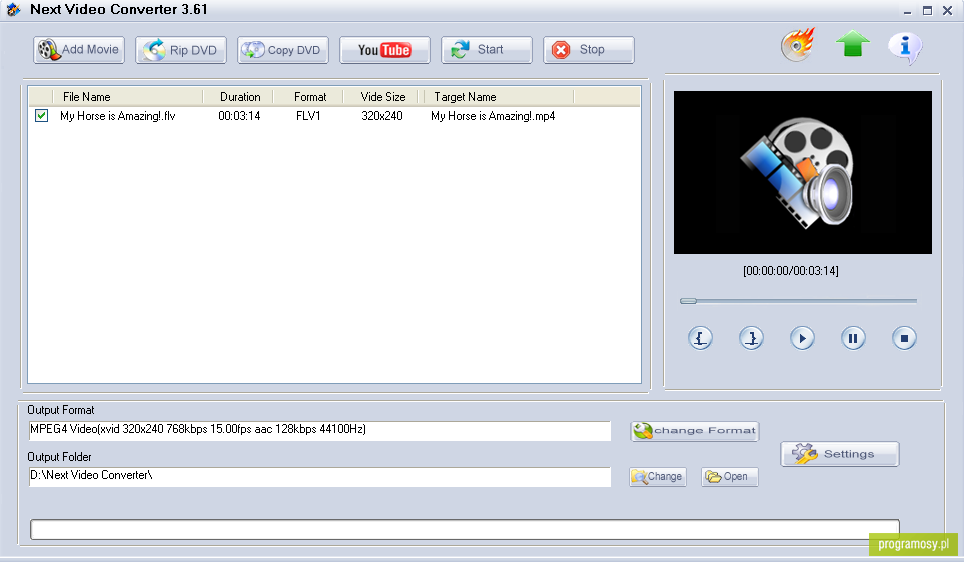The image size is (964, 562).
Task: Open the blue info bubble icon
Action: point(905,47)
